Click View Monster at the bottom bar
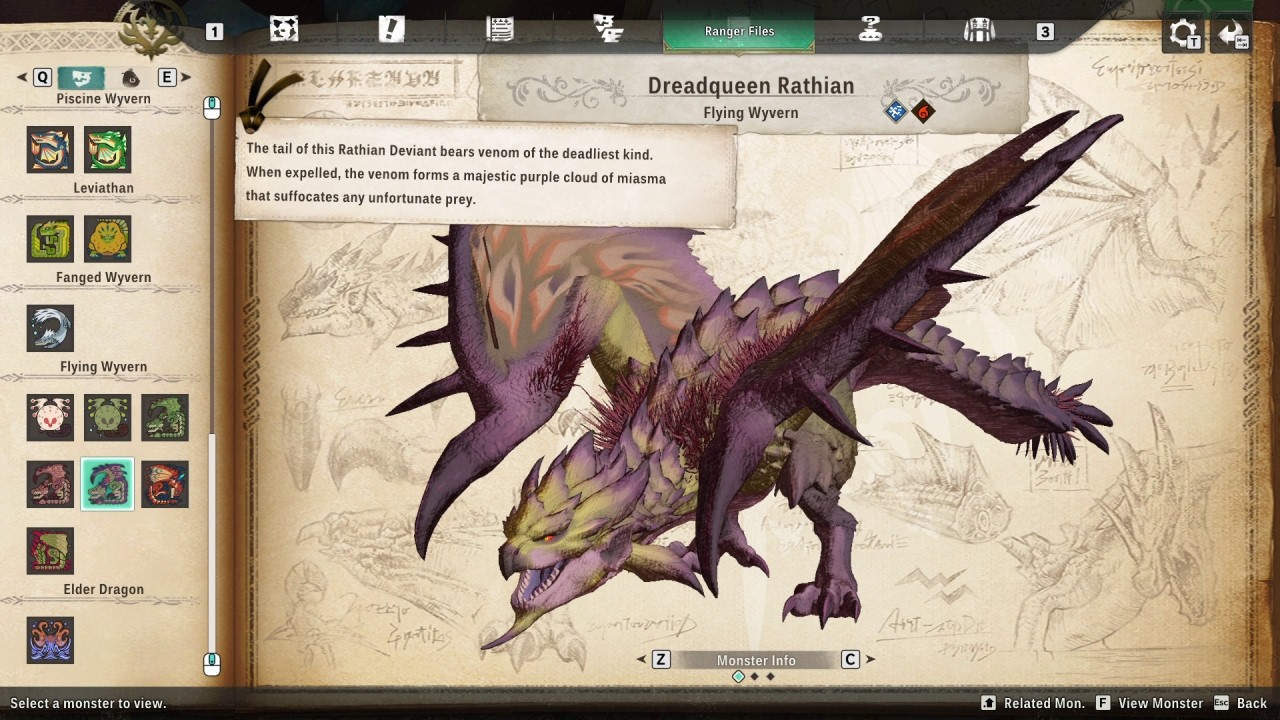 (x=1149, y=703)
